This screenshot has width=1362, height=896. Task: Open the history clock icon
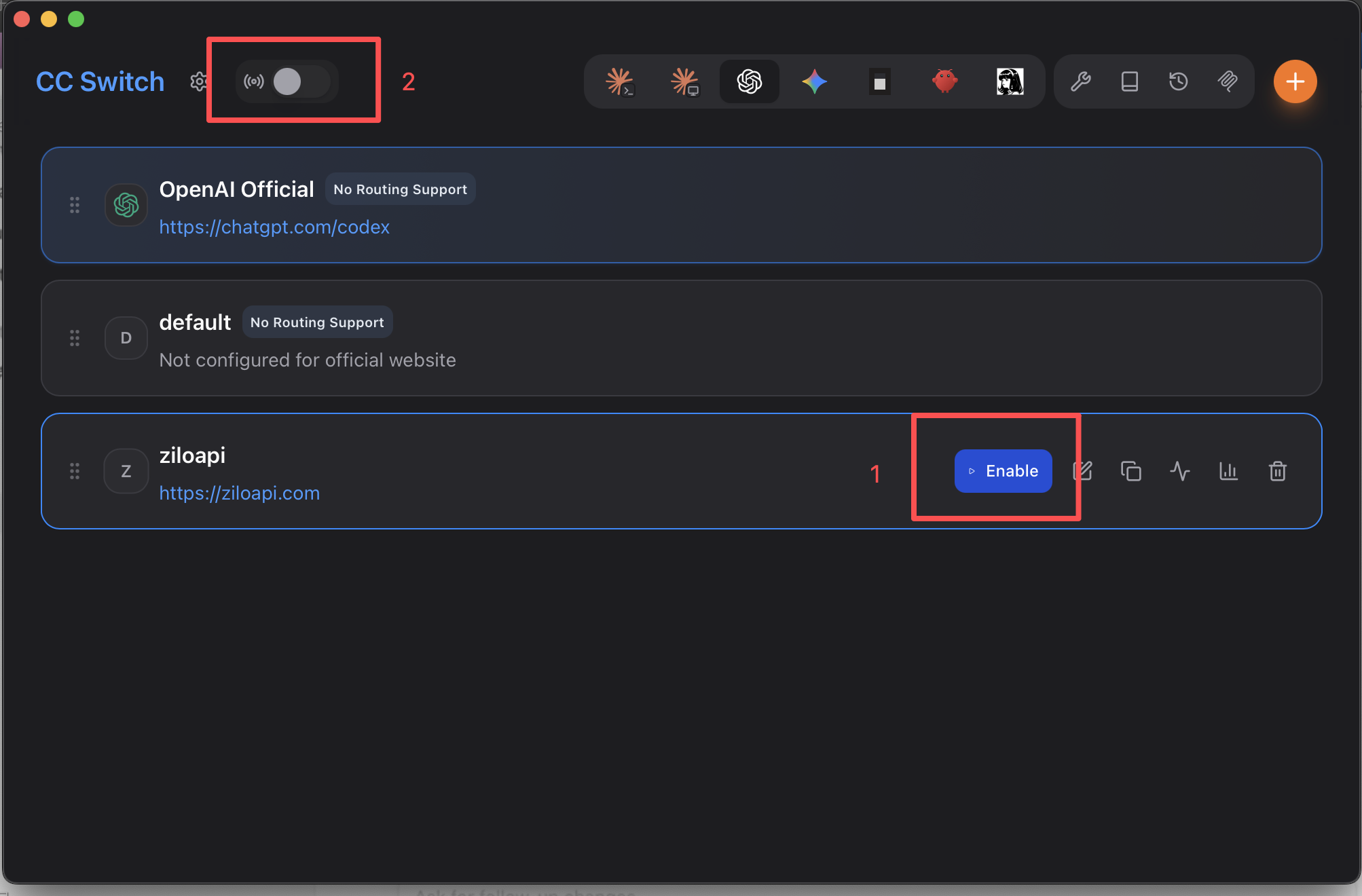(x=1179, y=81)
